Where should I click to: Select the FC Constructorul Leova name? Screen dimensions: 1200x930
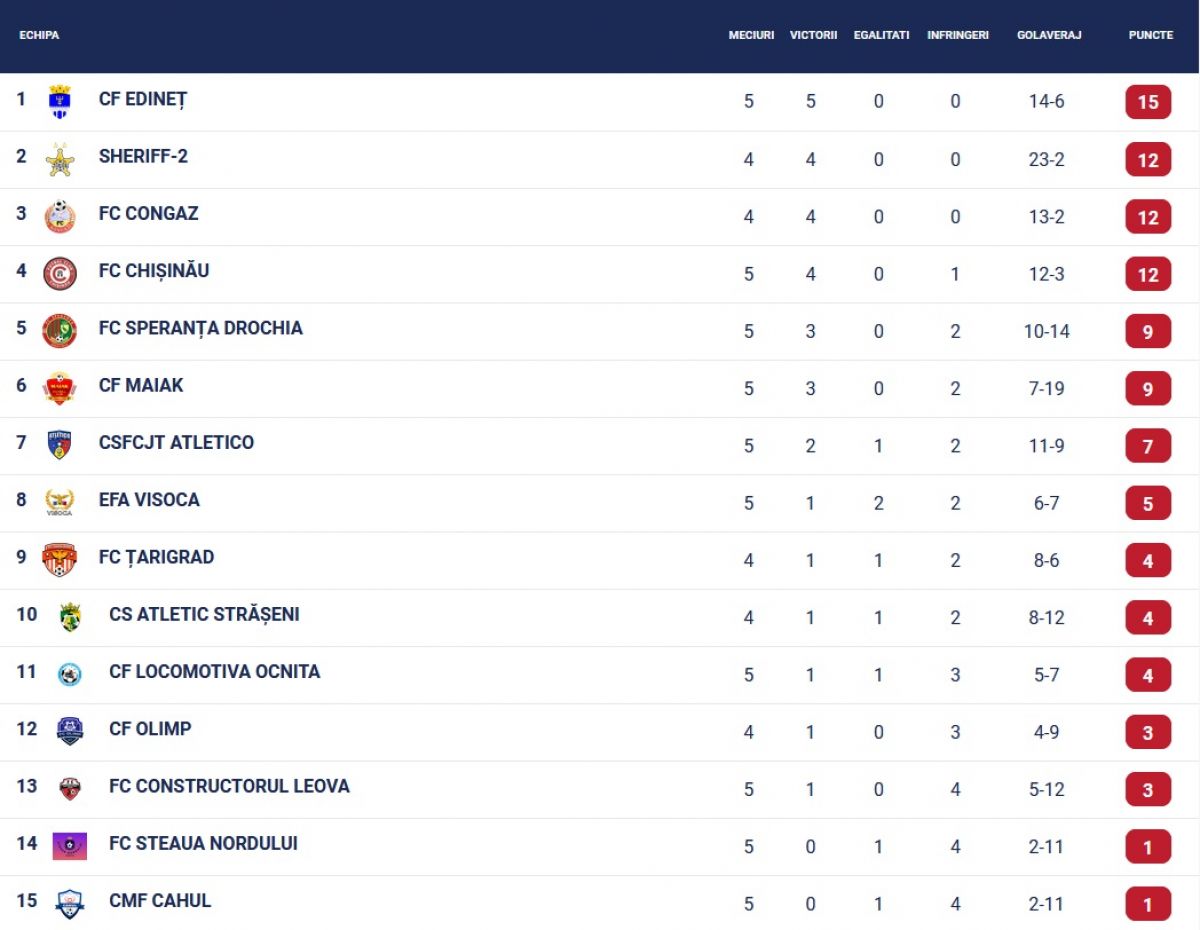[229, 786]
